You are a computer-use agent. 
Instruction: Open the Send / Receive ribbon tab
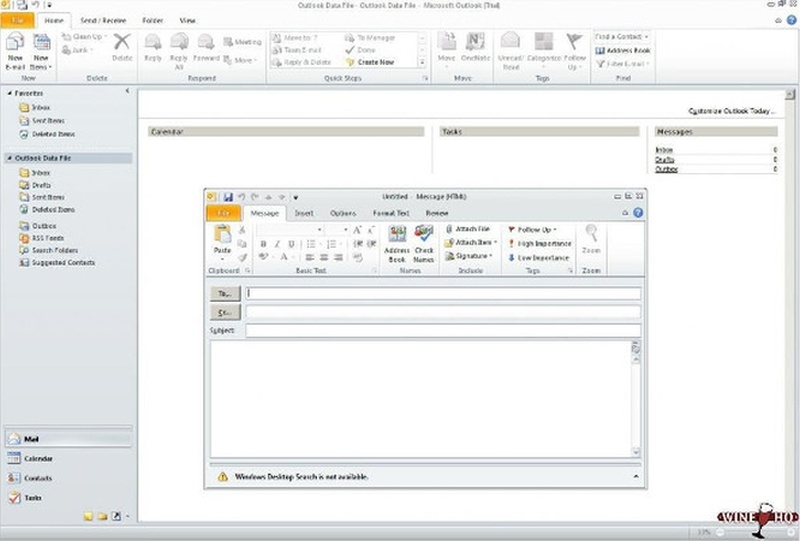pyautogui.click(x=104, y=20)
